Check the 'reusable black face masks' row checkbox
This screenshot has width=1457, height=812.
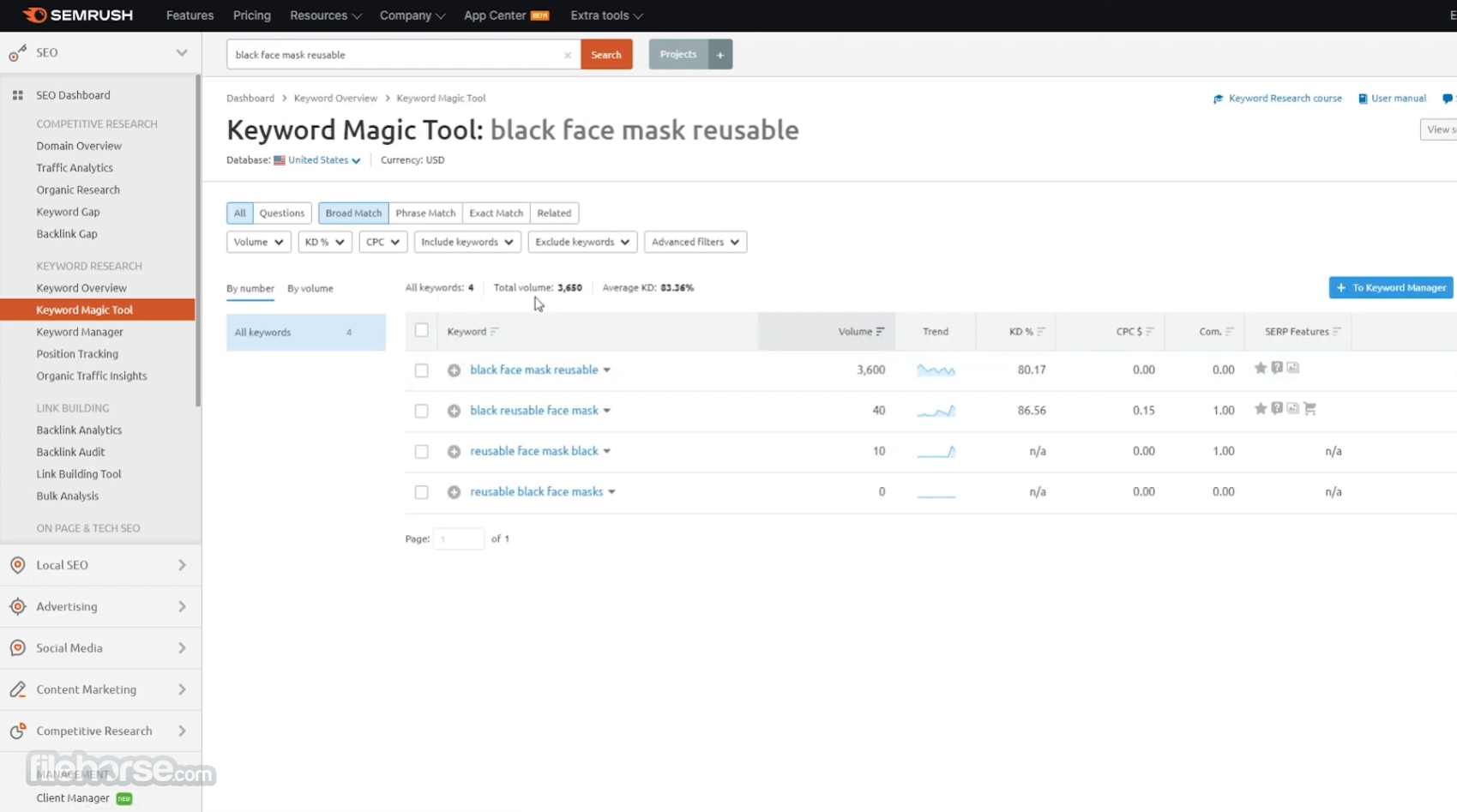coord(421,492)
